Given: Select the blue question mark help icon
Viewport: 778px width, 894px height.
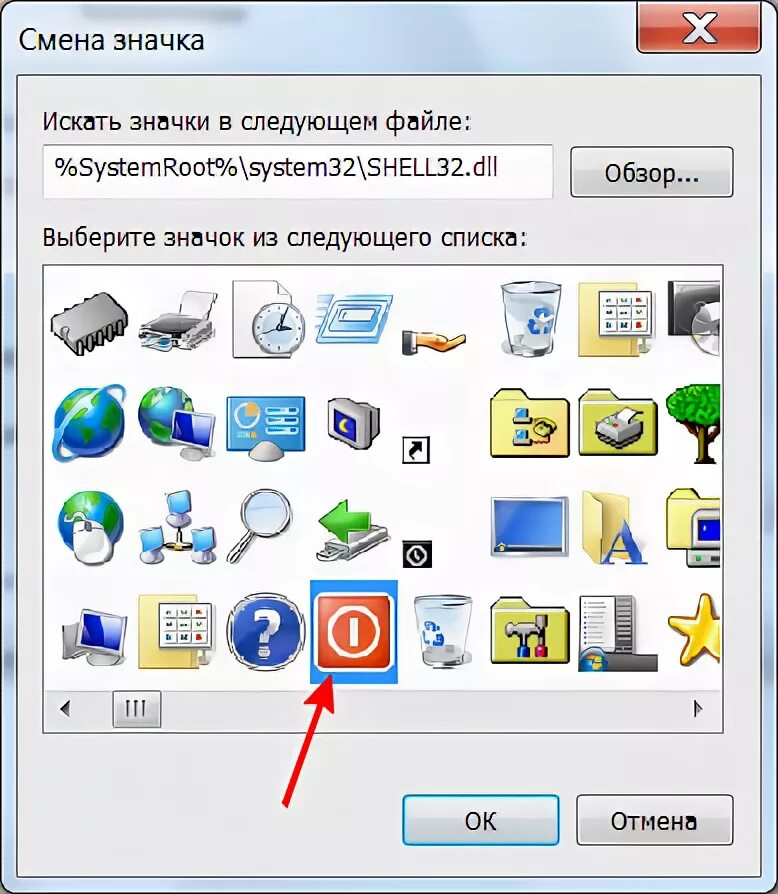Looking at the screenshot, I should point(265,631).
